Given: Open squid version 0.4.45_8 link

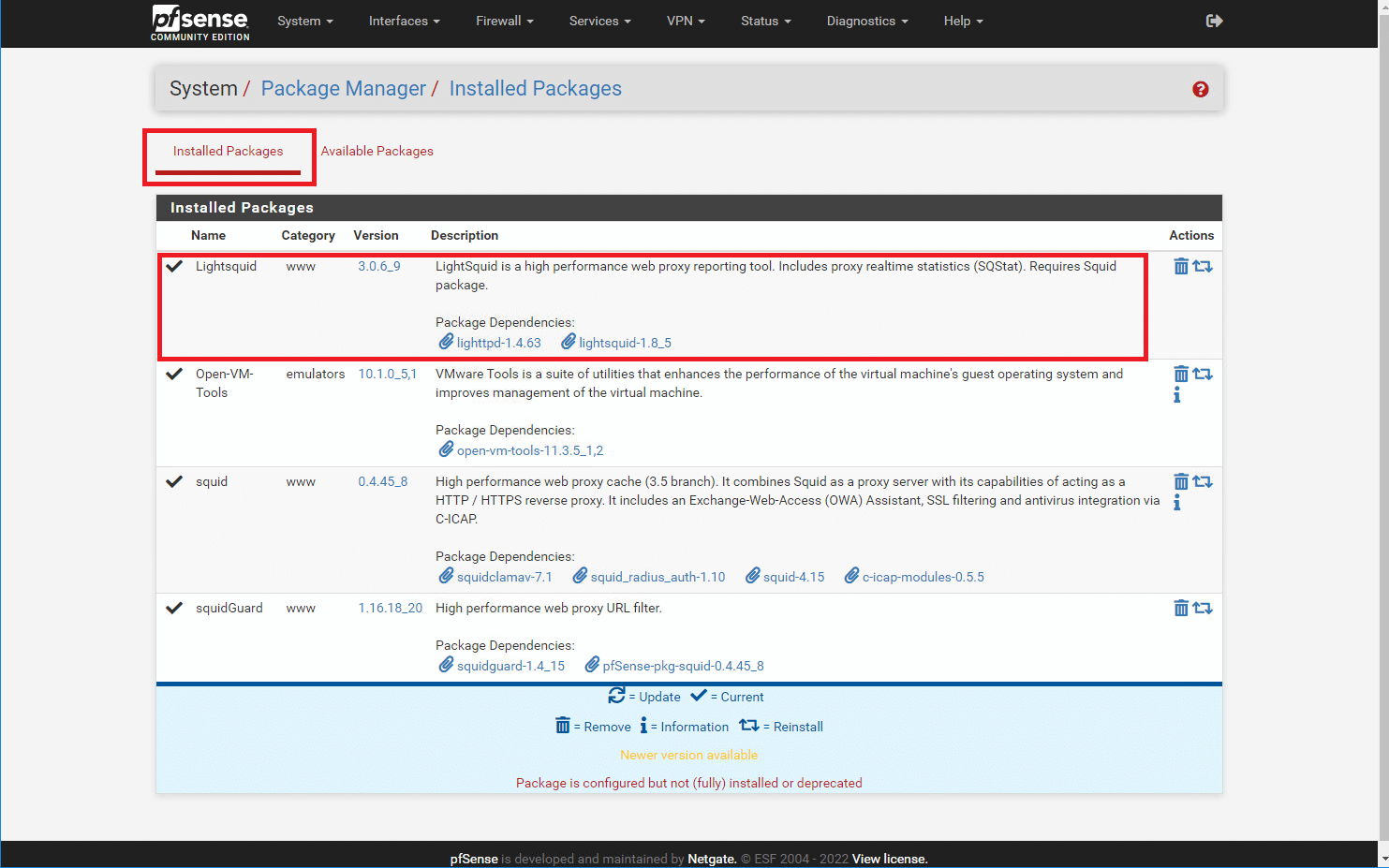Looking at the screenshot, I should click(383, 481).
